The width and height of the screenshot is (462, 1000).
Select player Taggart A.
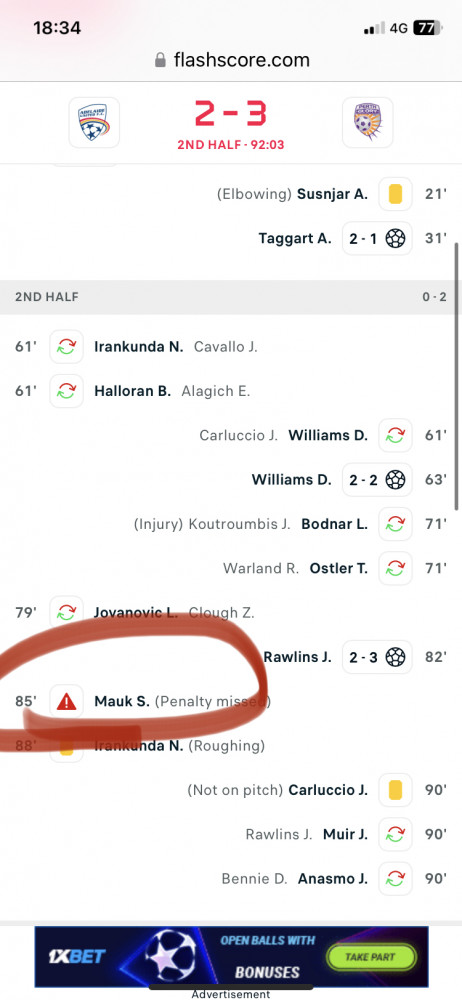tap(295, 239)
